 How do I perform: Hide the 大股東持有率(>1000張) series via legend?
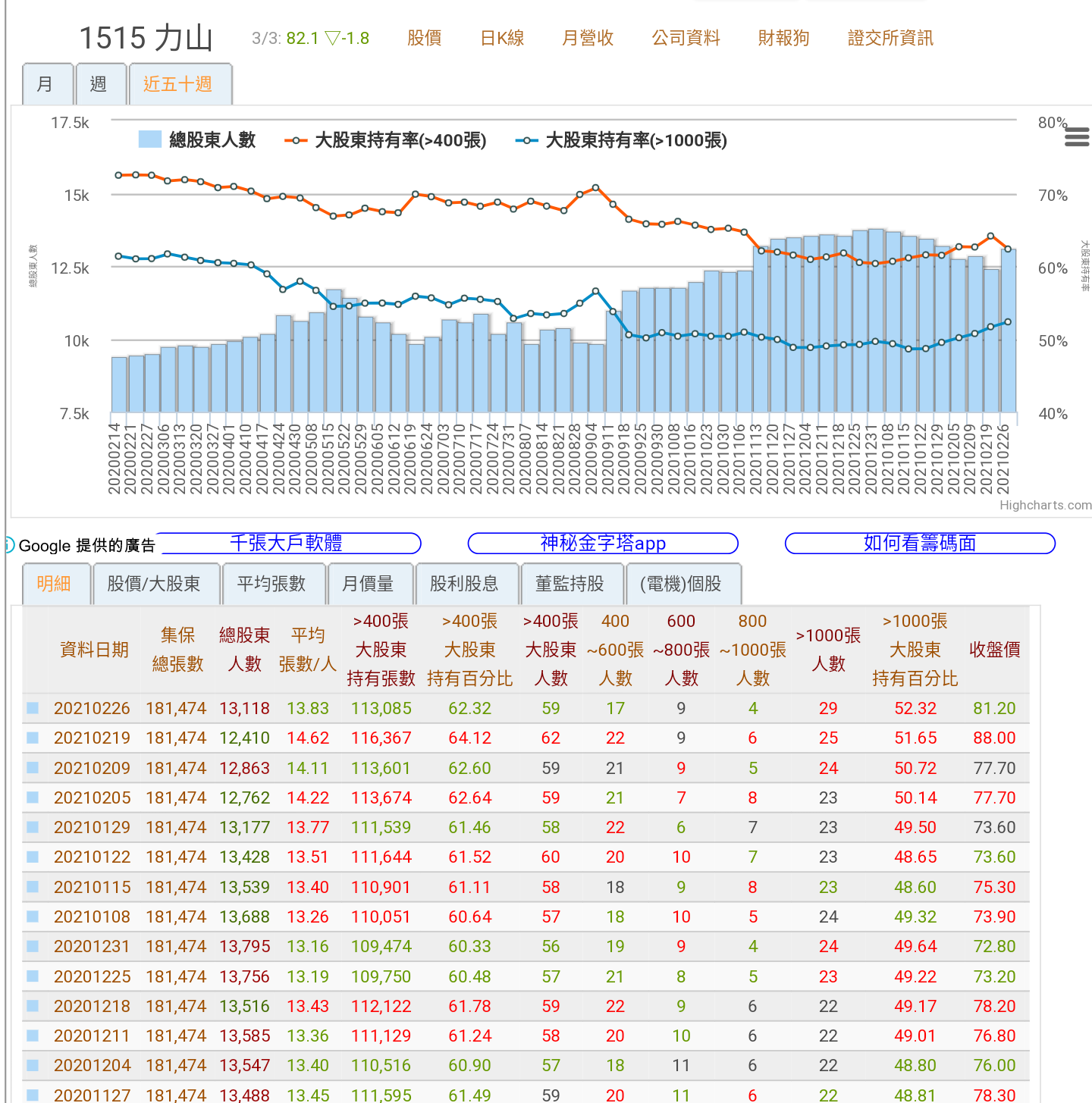[x=621, y=140]
